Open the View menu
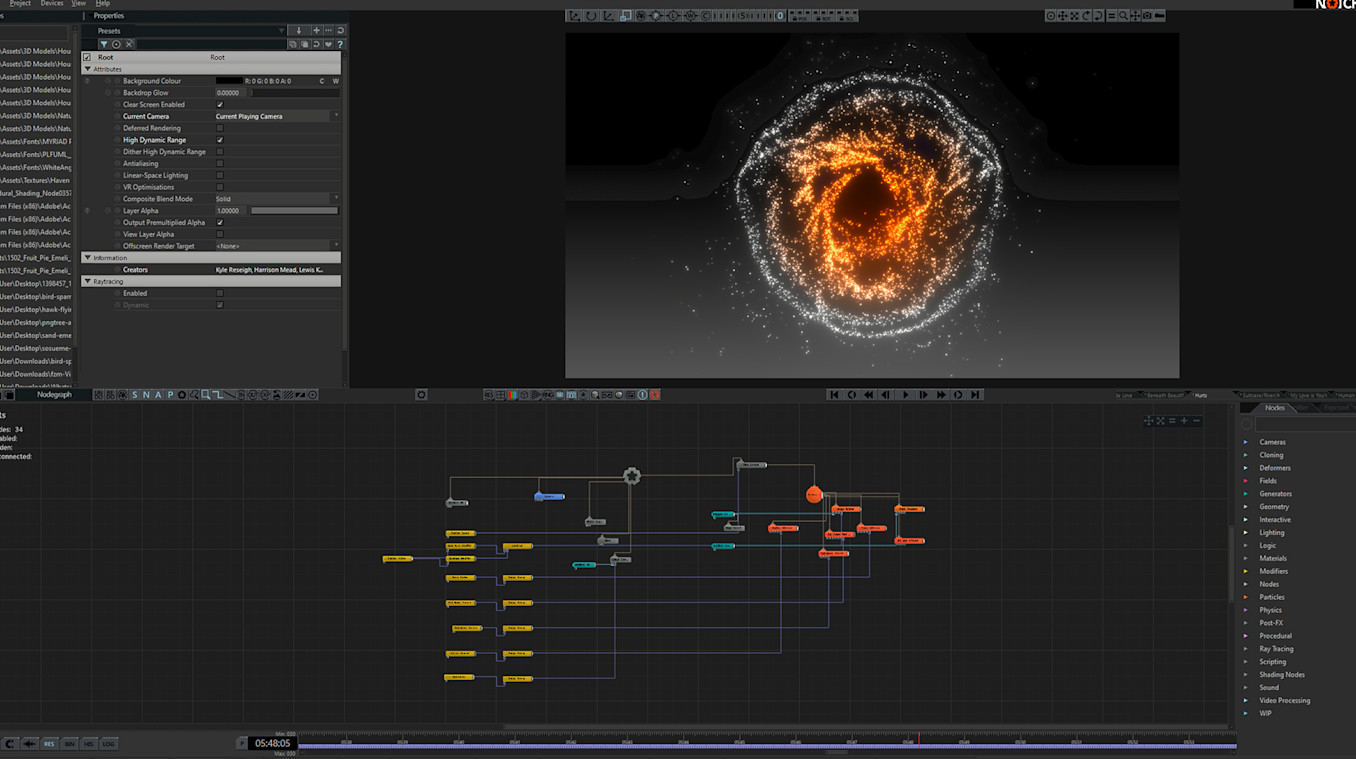Viewport: 1356px width, 759px height. (78, 4)
